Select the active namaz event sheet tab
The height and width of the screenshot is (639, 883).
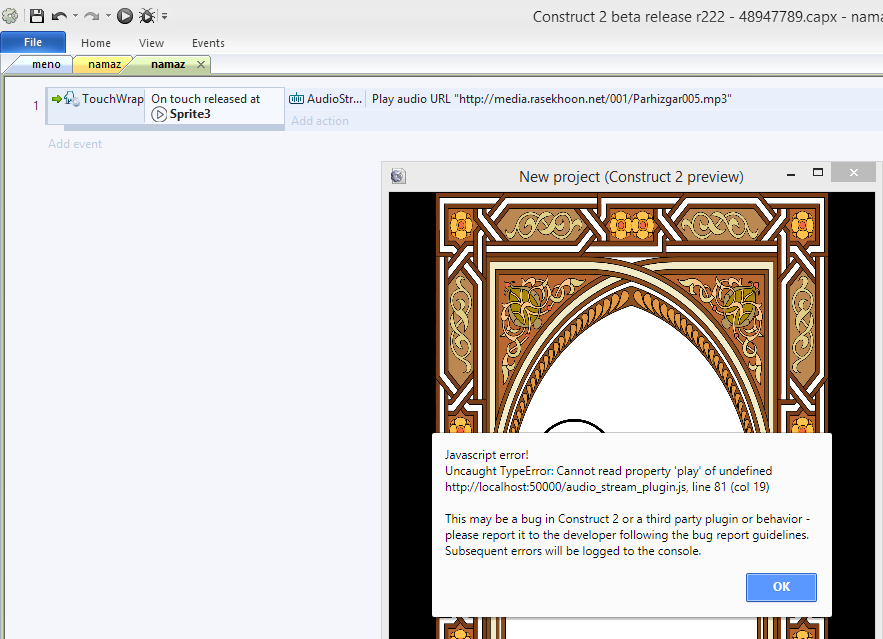tap(168, 64)
